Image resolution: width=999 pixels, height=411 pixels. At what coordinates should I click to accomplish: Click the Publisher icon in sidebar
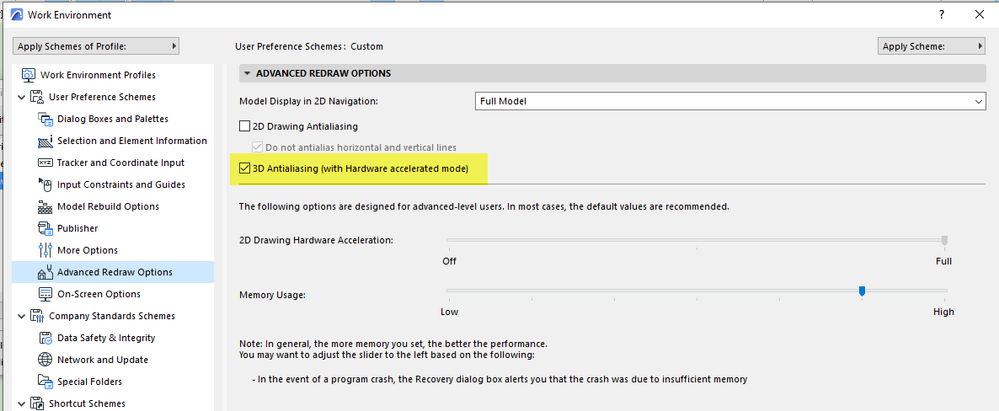[45, 229]
